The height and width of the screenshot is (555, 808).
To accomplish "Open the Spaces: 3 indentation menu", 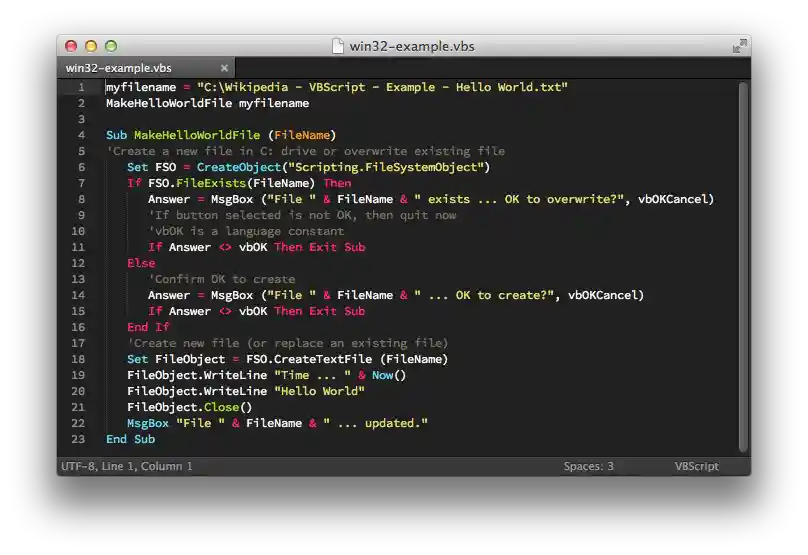I will pos(588,466).
